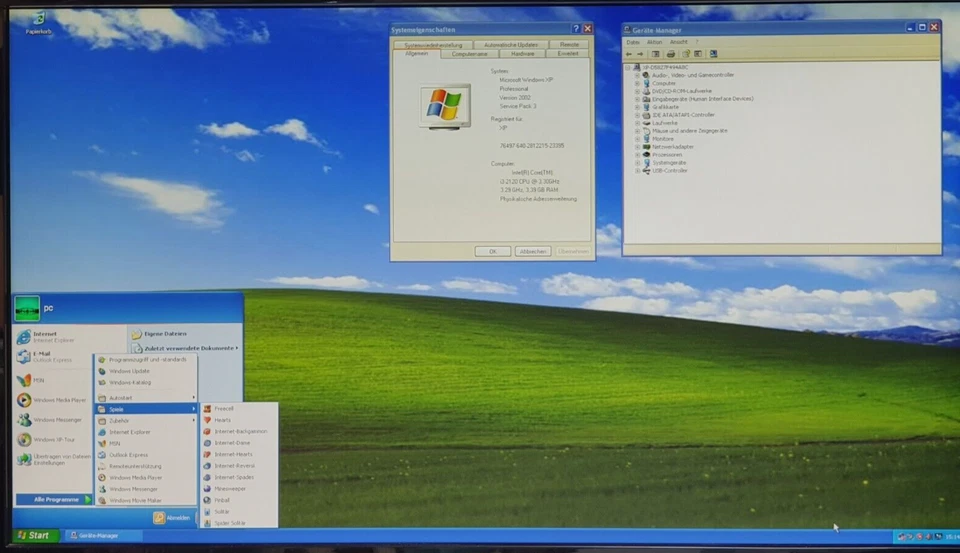Open Windows-Katalog in programs list
The width and height of the screenshot is (960, 553).
[x=146, y=383]
